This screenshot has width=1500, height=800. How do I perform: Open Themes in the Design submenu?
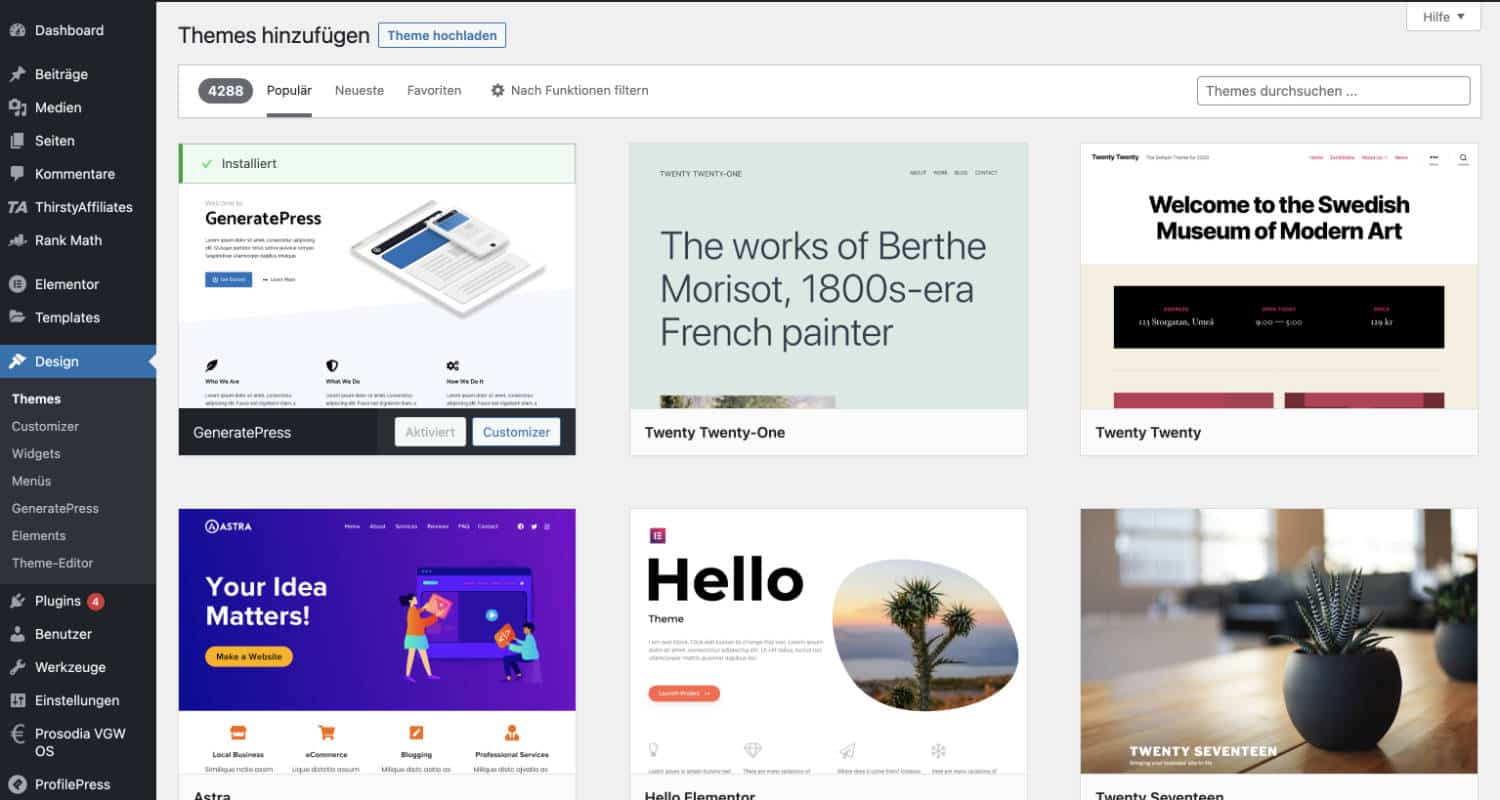(x=36, y=398)
